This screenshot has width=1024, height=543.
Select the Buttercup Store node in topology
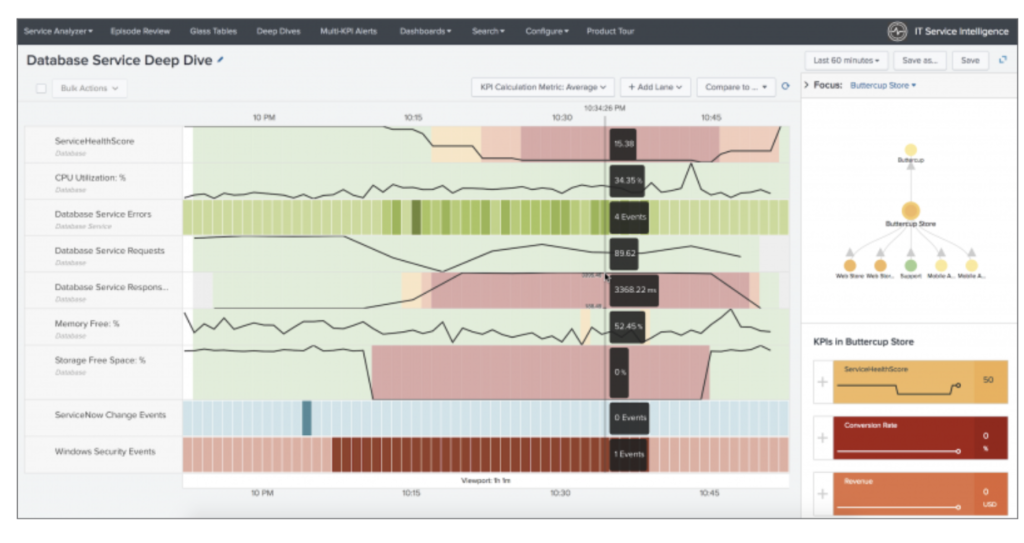pos(910,210)
